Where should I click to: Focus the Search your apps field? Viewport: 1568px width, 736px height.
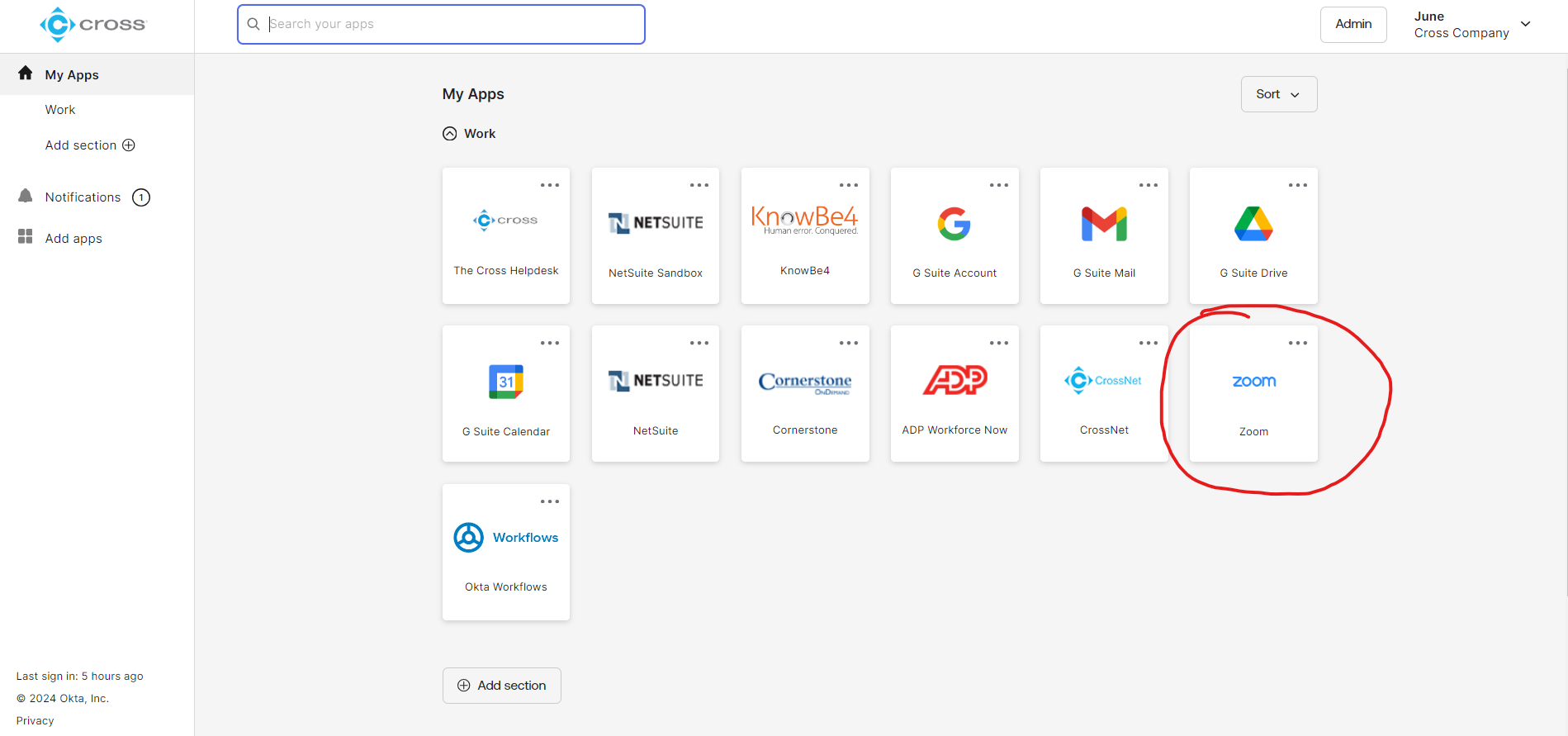(441, 25)
